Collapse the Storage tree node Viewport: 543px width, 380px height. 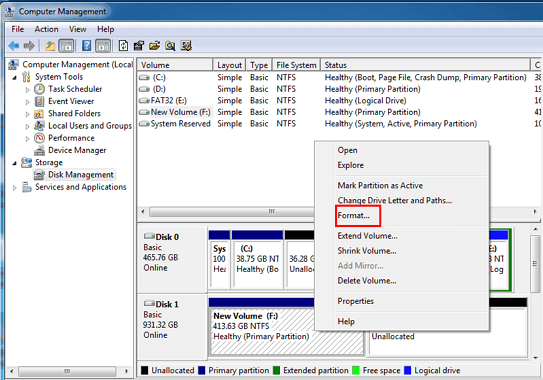tap(14, 163)
